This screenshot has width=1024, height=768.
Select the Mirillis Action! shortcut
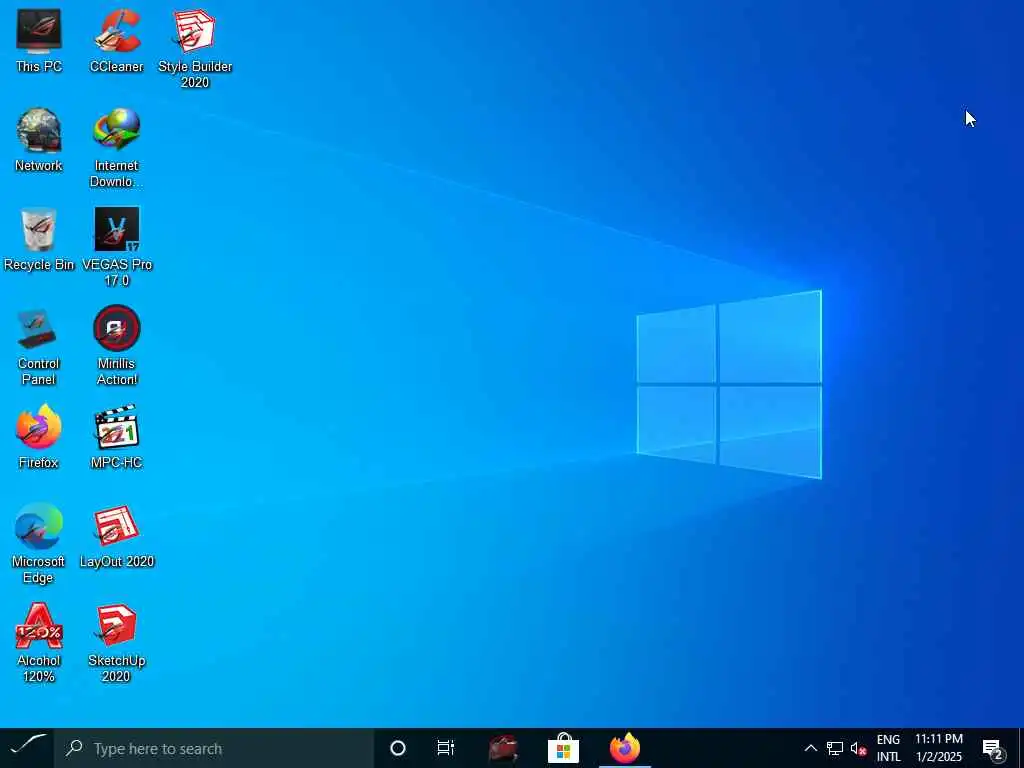click(x=116, y=346)
